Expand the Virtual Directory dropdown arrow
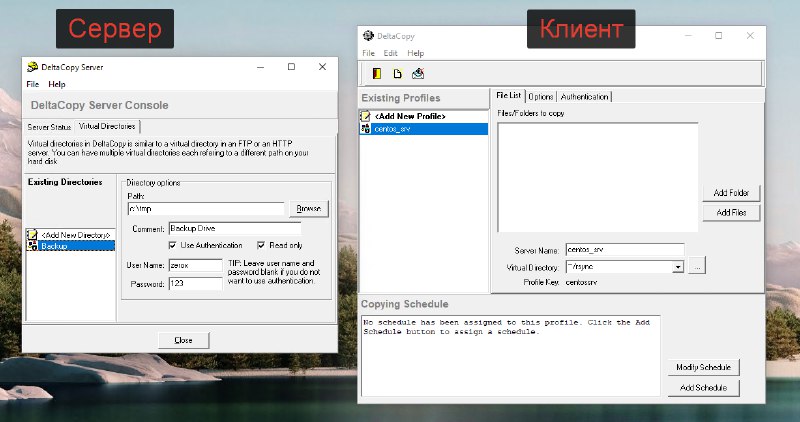The height and width of the screenshot is (422, 800). [x=678, y=267]
